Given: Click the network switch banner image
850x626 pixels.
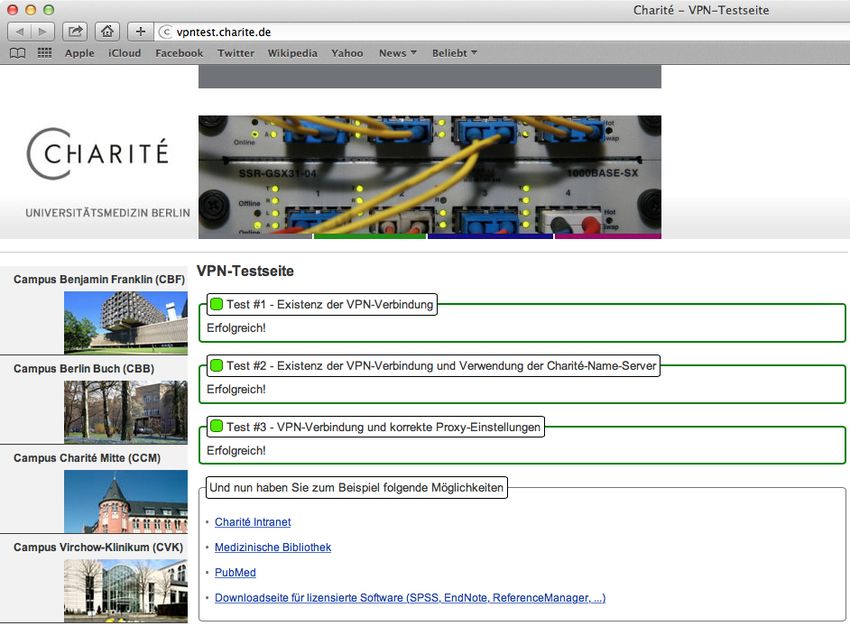Looking at the screenshot, I should [430, 175].
